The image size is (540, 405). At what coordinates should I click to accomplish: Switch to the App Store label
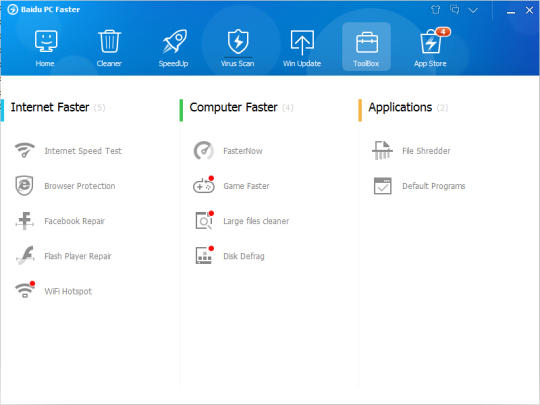coord(430,64)
